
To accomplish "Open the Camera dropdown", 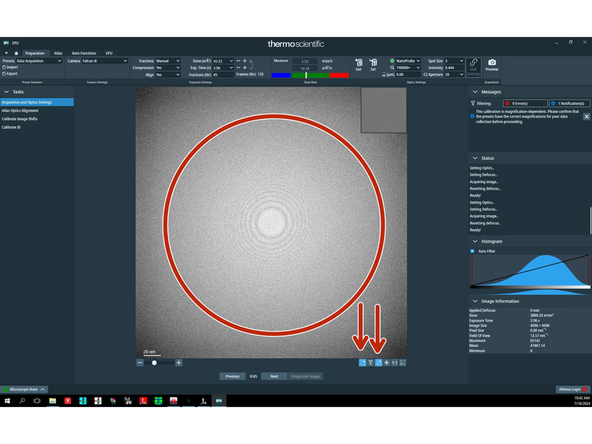I will point(105,61).
